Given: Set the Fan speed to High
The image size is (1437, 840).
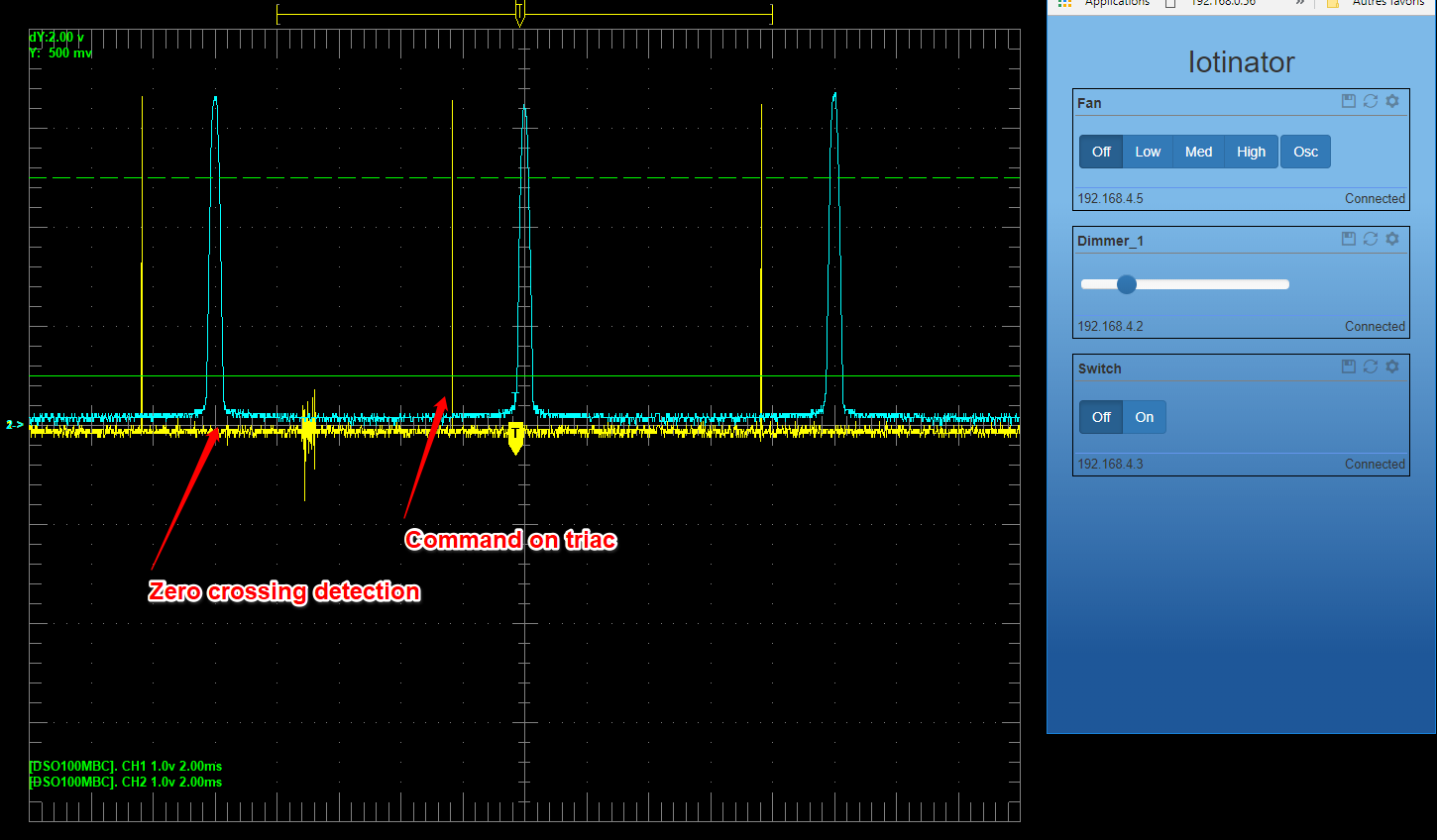Looking at the screenshot, I should 1251,152.
